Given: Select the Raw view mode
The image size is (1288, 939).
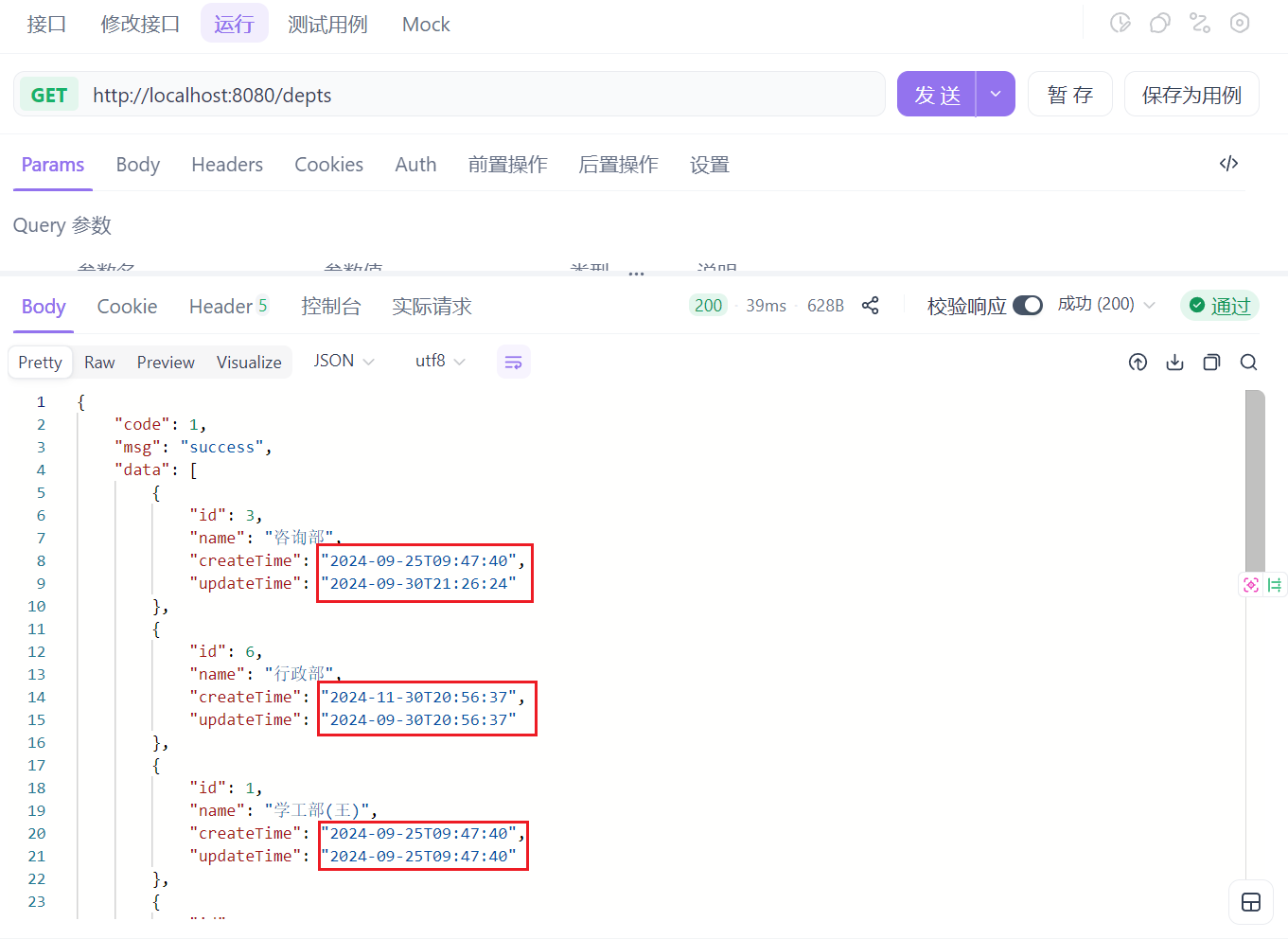Looking at the screenshot, I should pos(99,362).
